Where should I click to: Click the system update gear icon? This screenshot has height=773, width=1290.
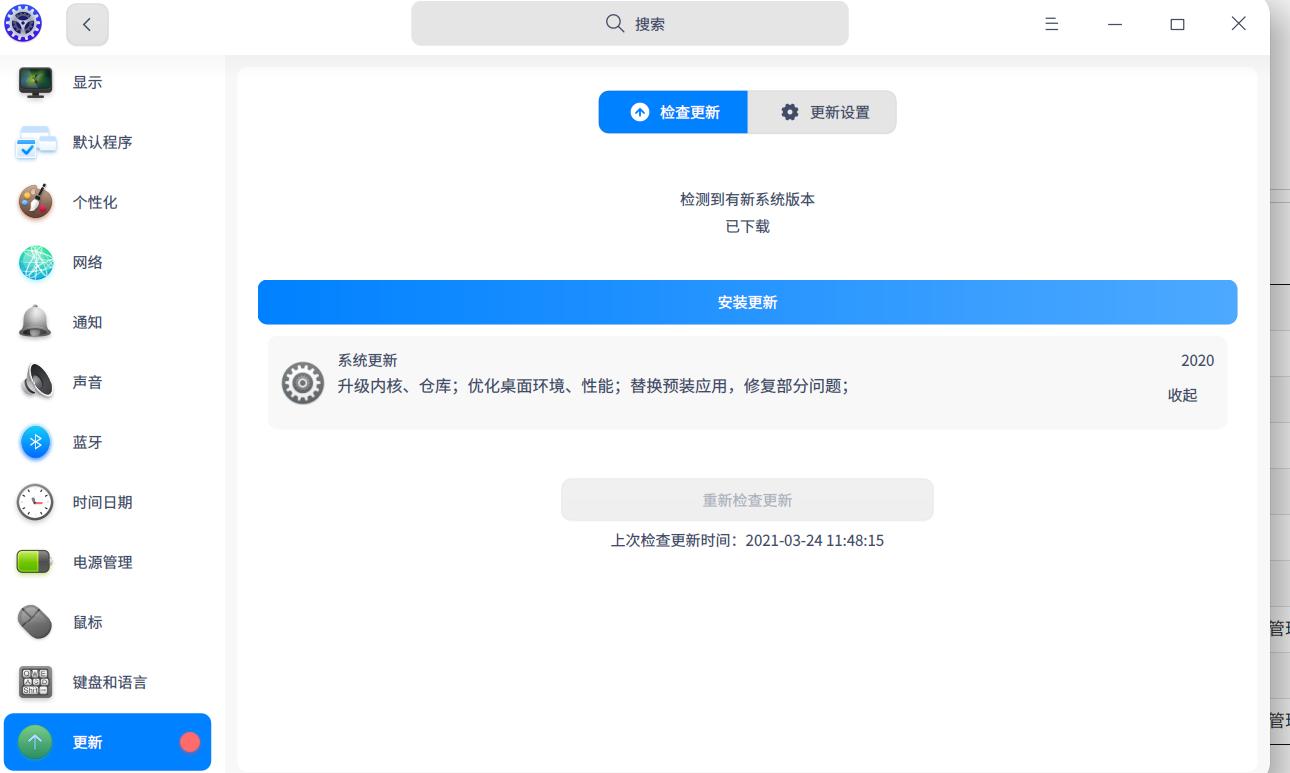click(x=303, y=383)
